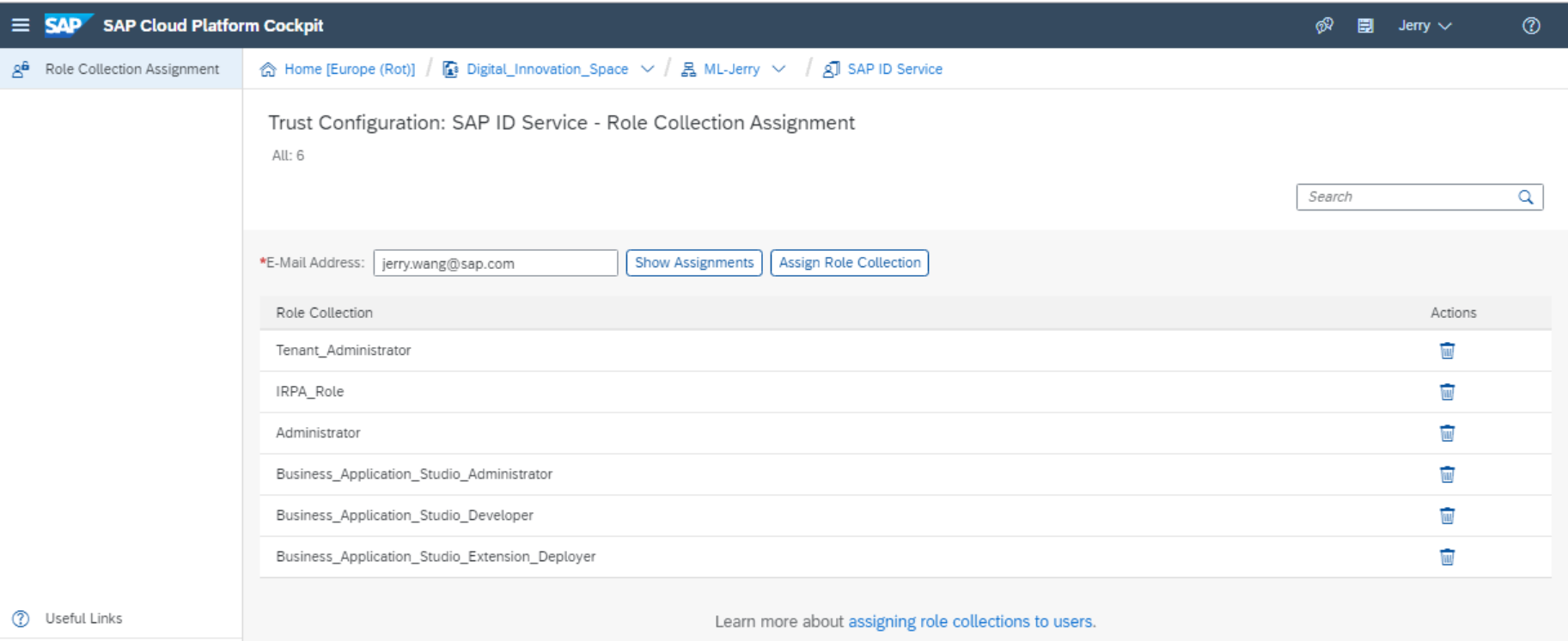1568x641 pixels.
Task: Delete Business_Application_Studio_Extension_Deployer role collection
Action: coord(1447,557)
